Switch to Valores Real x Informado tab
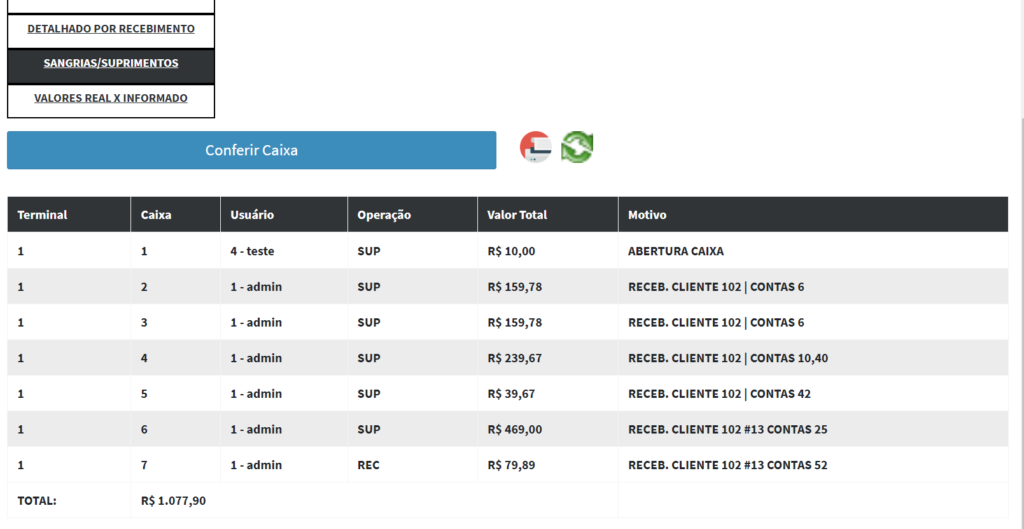 click(111, 99)
